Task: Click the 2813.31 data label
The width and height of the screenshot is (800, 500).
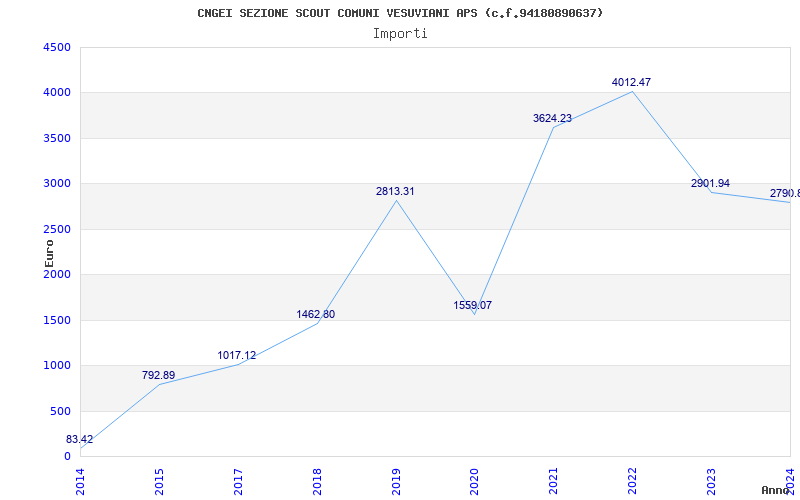Action: [395, 191]
